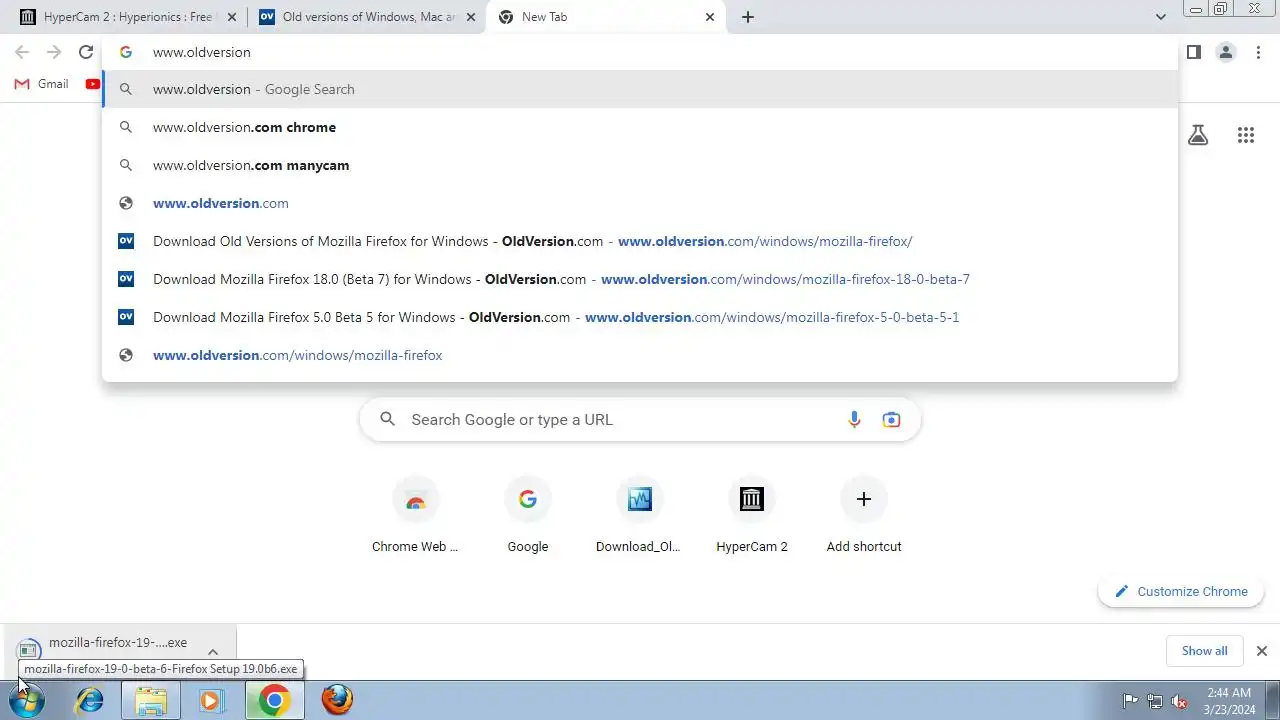Image resolution: width=1280 pixels, height=720 pixels.
Task: Pick Mozilla Firefox 18.0 (Beta 7) suggestion
Action: [x=640, y=279]
